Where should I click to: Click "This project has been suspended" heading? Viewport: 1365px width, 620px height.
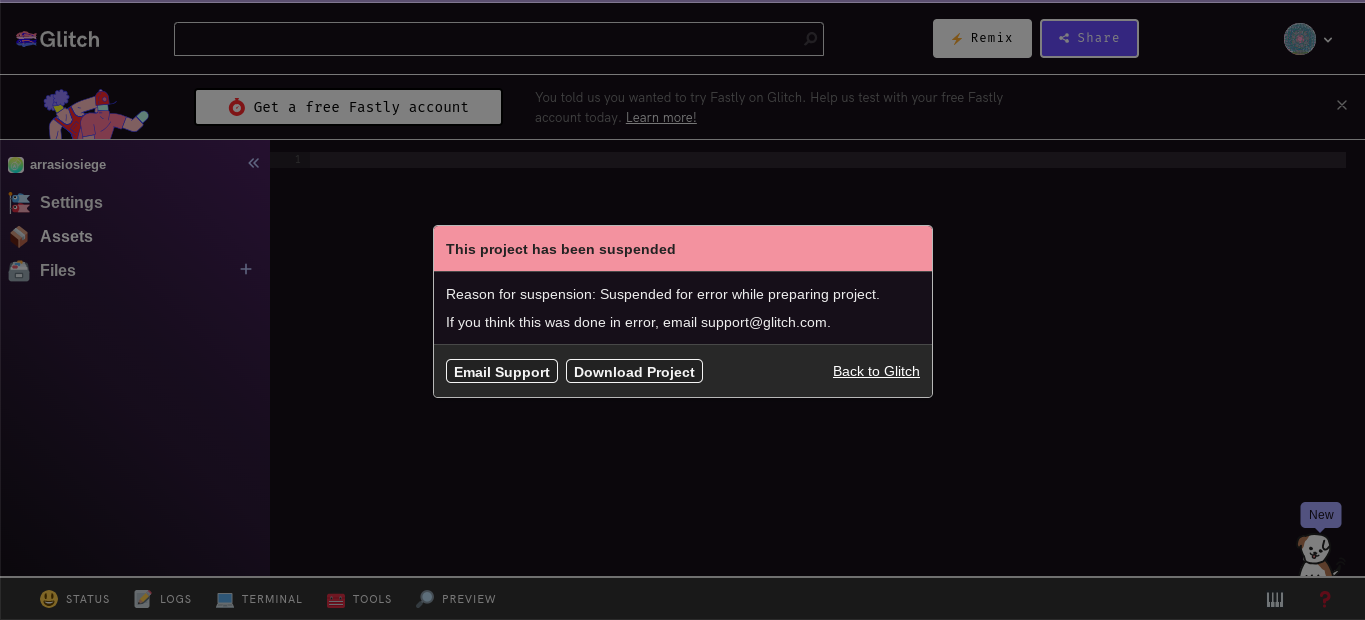pyautogui.click(x=560, y=249)
